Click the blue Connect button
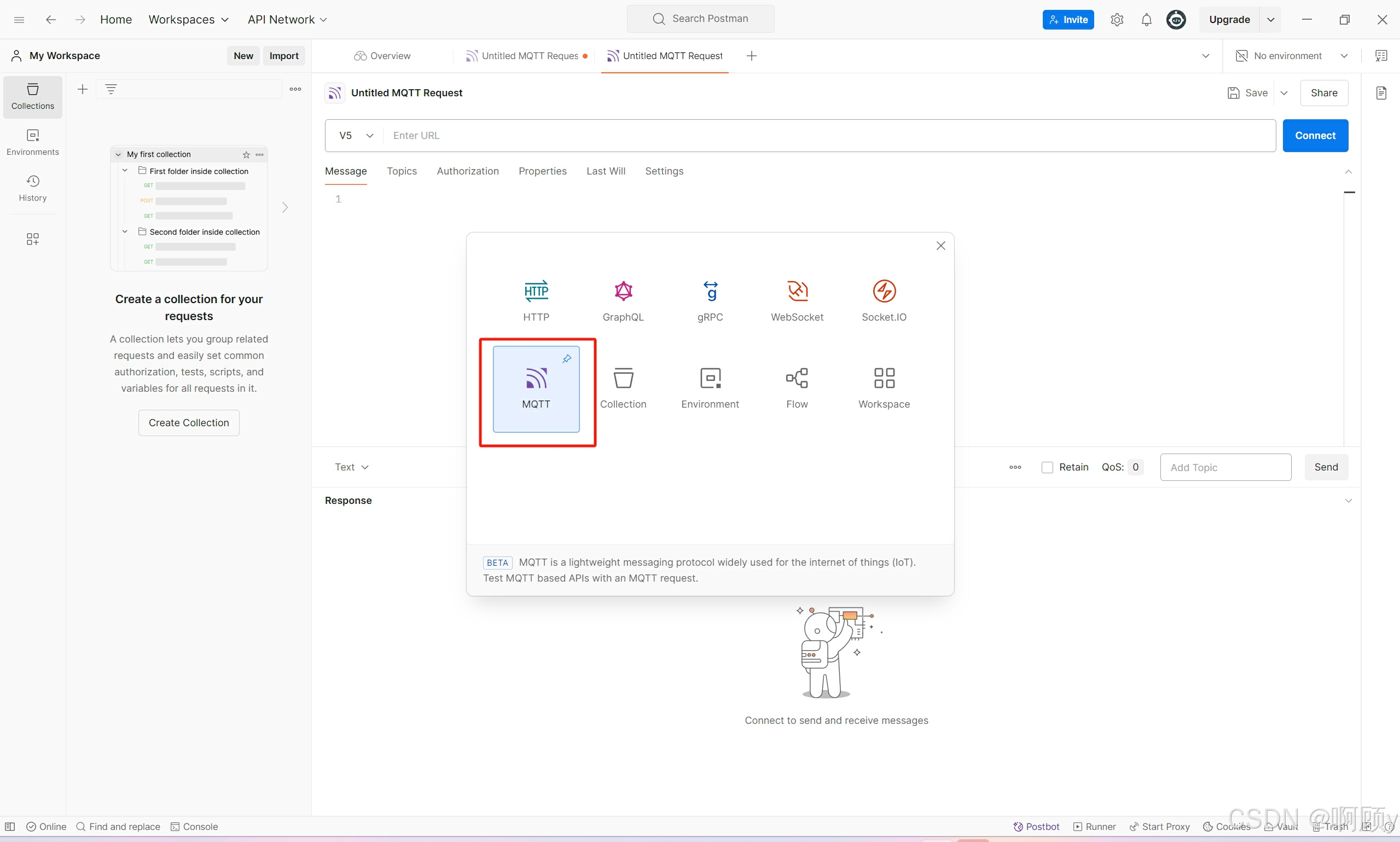Screen dimensions: 1400x842 1314,136
